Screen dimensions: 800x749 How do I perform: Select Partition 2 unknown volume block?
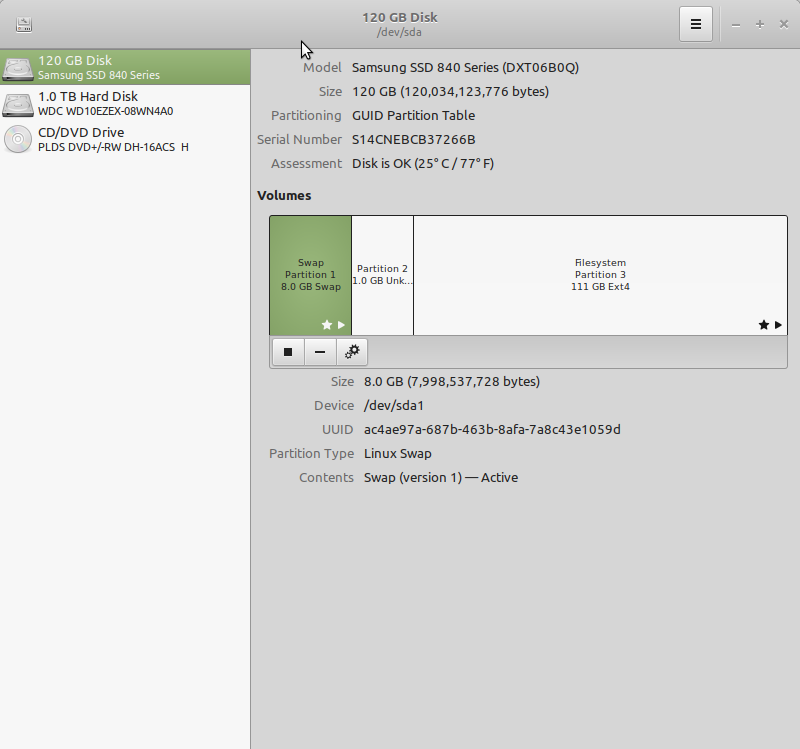(382, 275)
